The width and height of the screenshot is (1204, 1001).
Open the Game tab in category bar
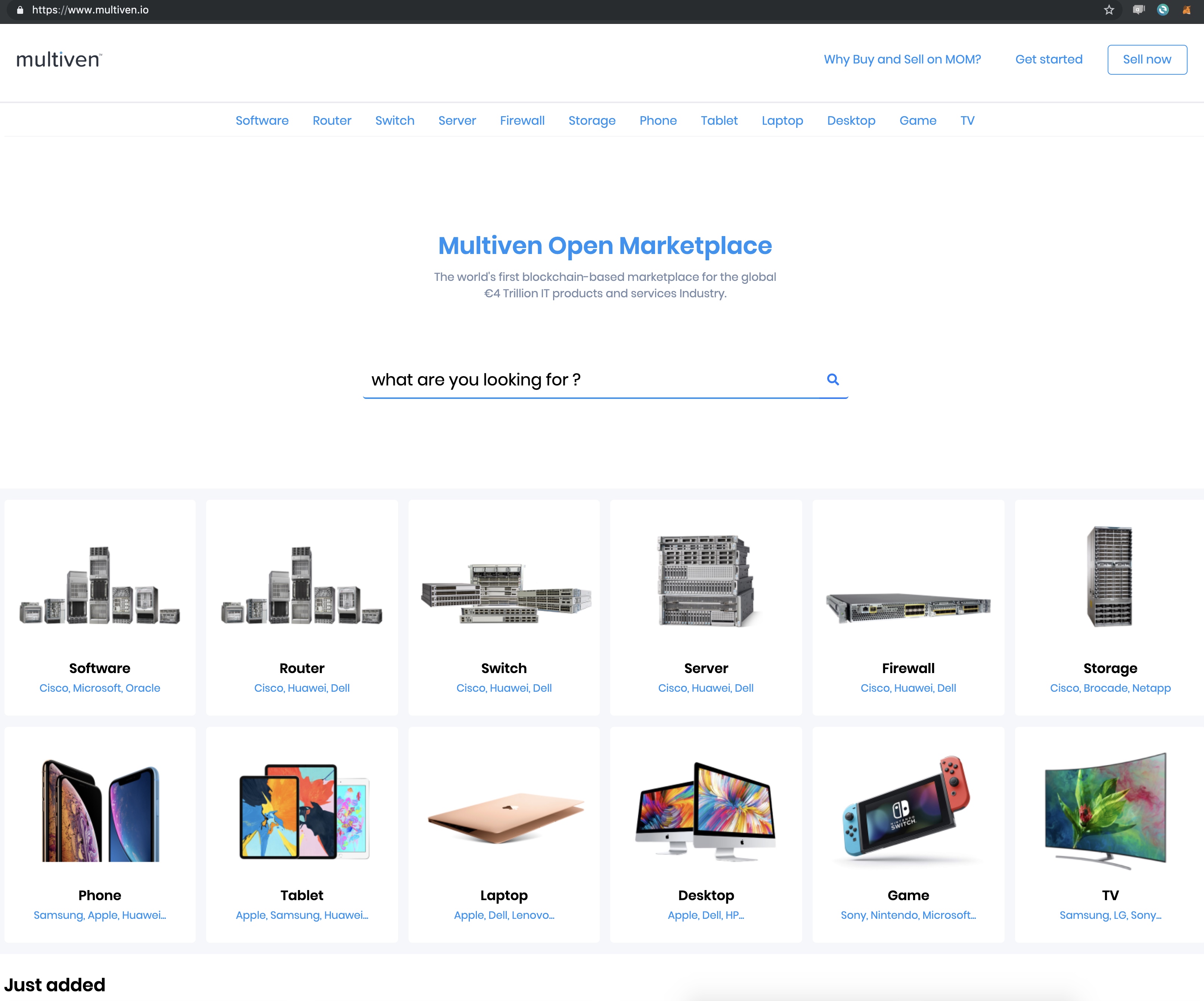tap(917, 120)
